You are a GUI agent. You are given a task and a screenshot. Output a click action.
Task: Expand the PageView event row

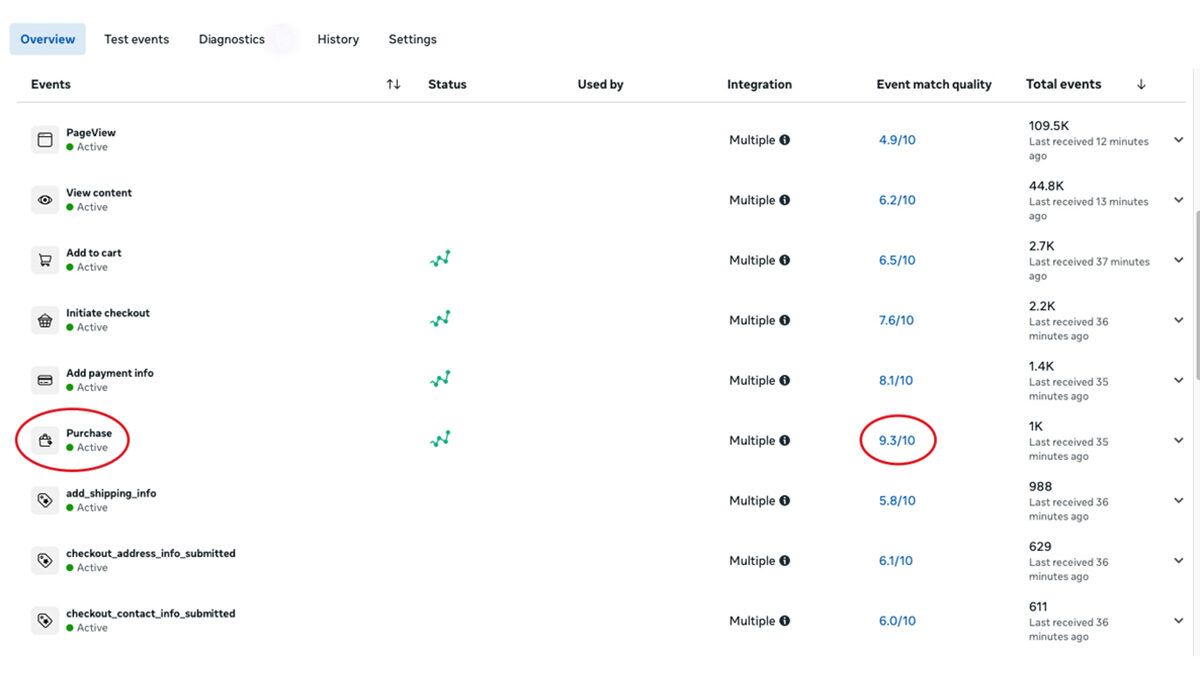pos(1178,140)
